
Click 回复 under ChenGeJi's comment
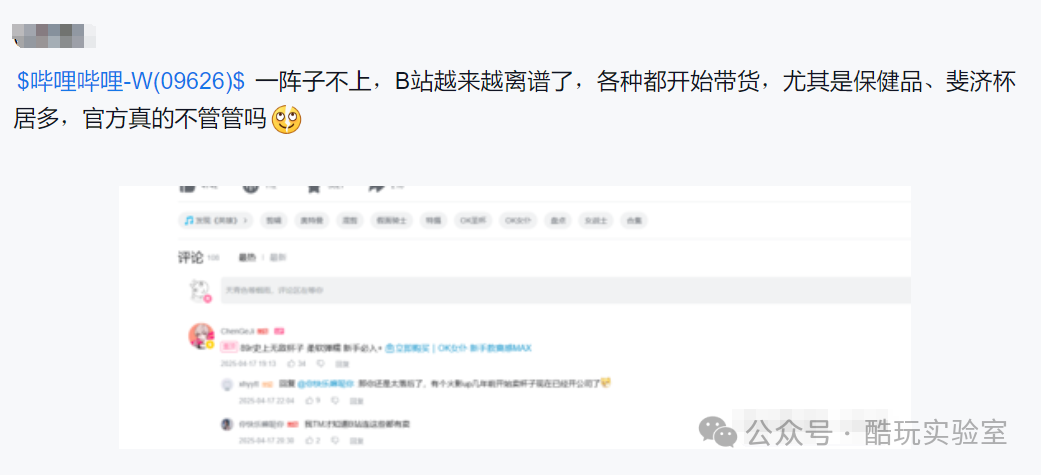coord(343,363)
